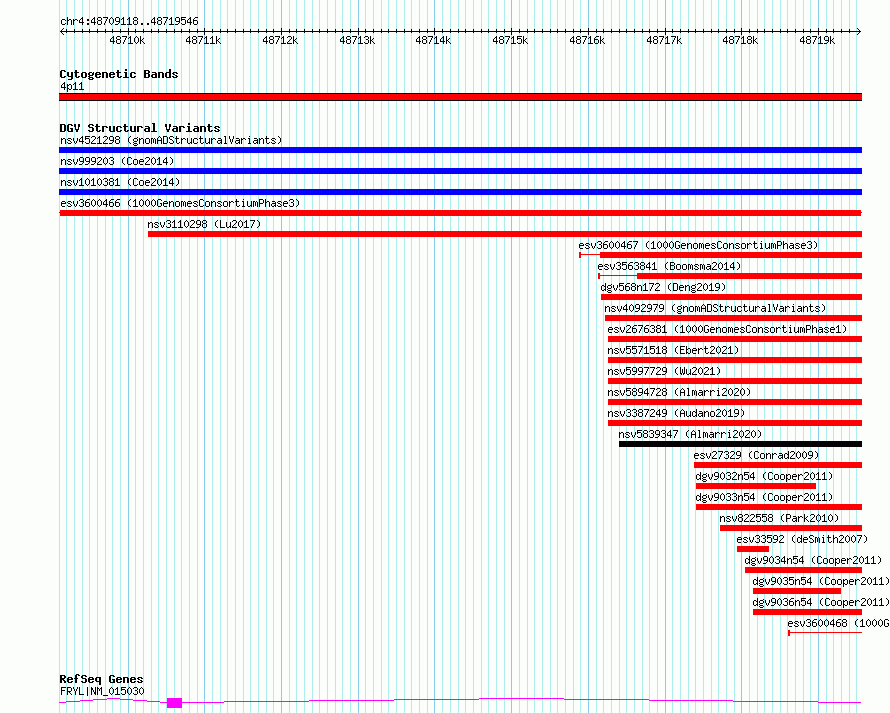Screen dimensions: 890x713
Task: Select the nsv3110298 (Lu2017) variant label
Action: [x=204, y=224]
